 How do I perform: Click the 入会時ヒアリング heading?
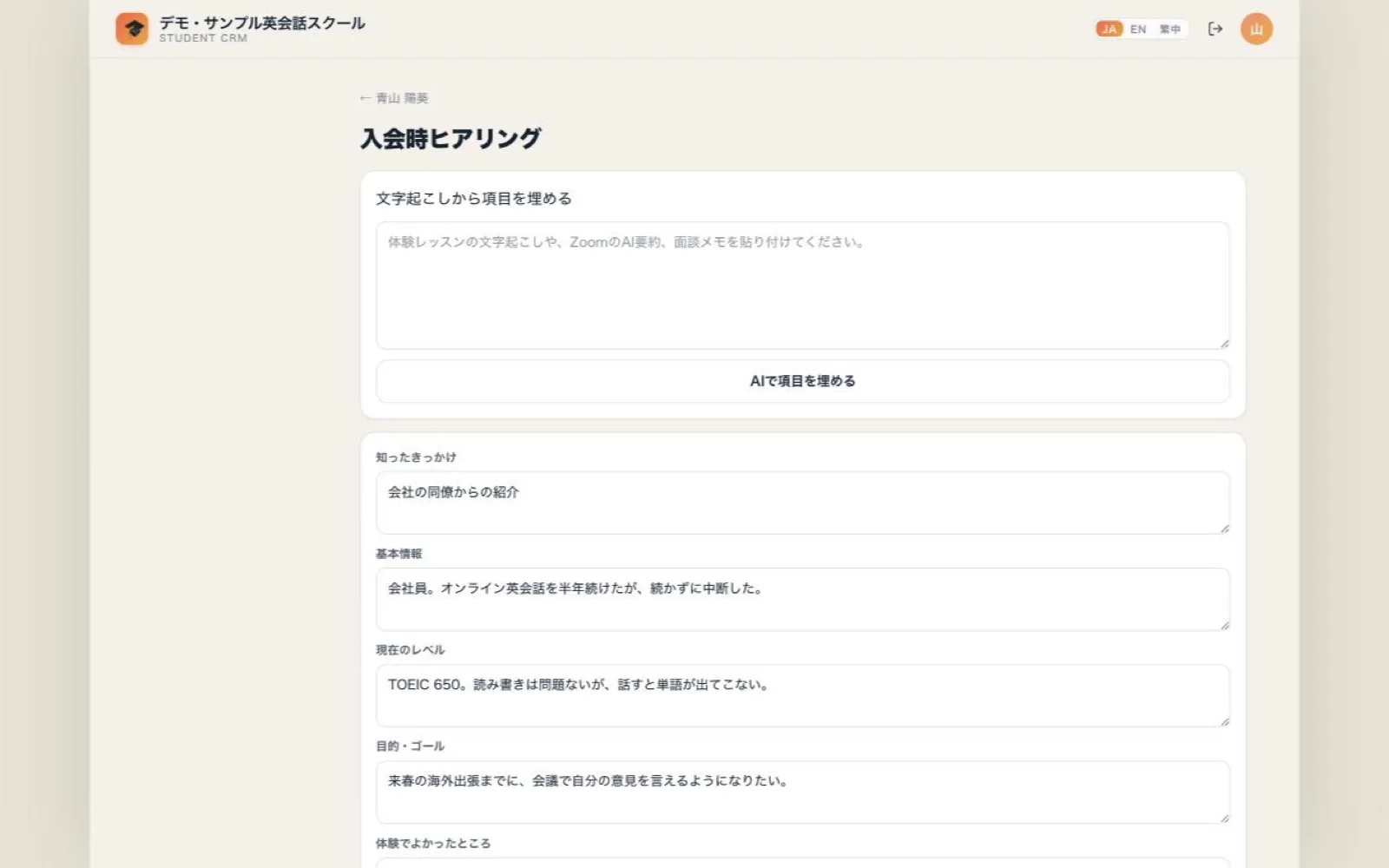click(x=451, y=138)
